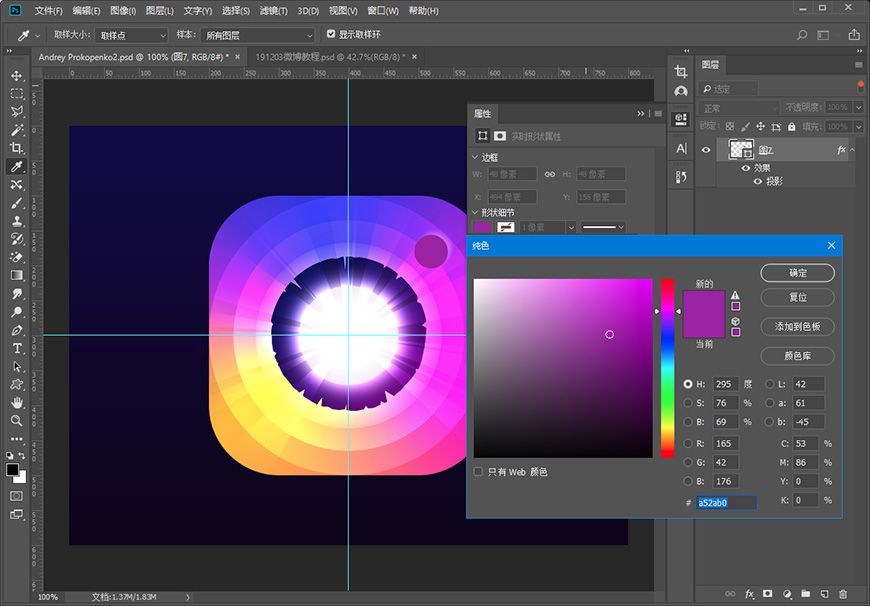This screenshot has width=870, height=606.
Task: Open the 不透明度 opacity dropdown arrow
Action: pos(858,108)
